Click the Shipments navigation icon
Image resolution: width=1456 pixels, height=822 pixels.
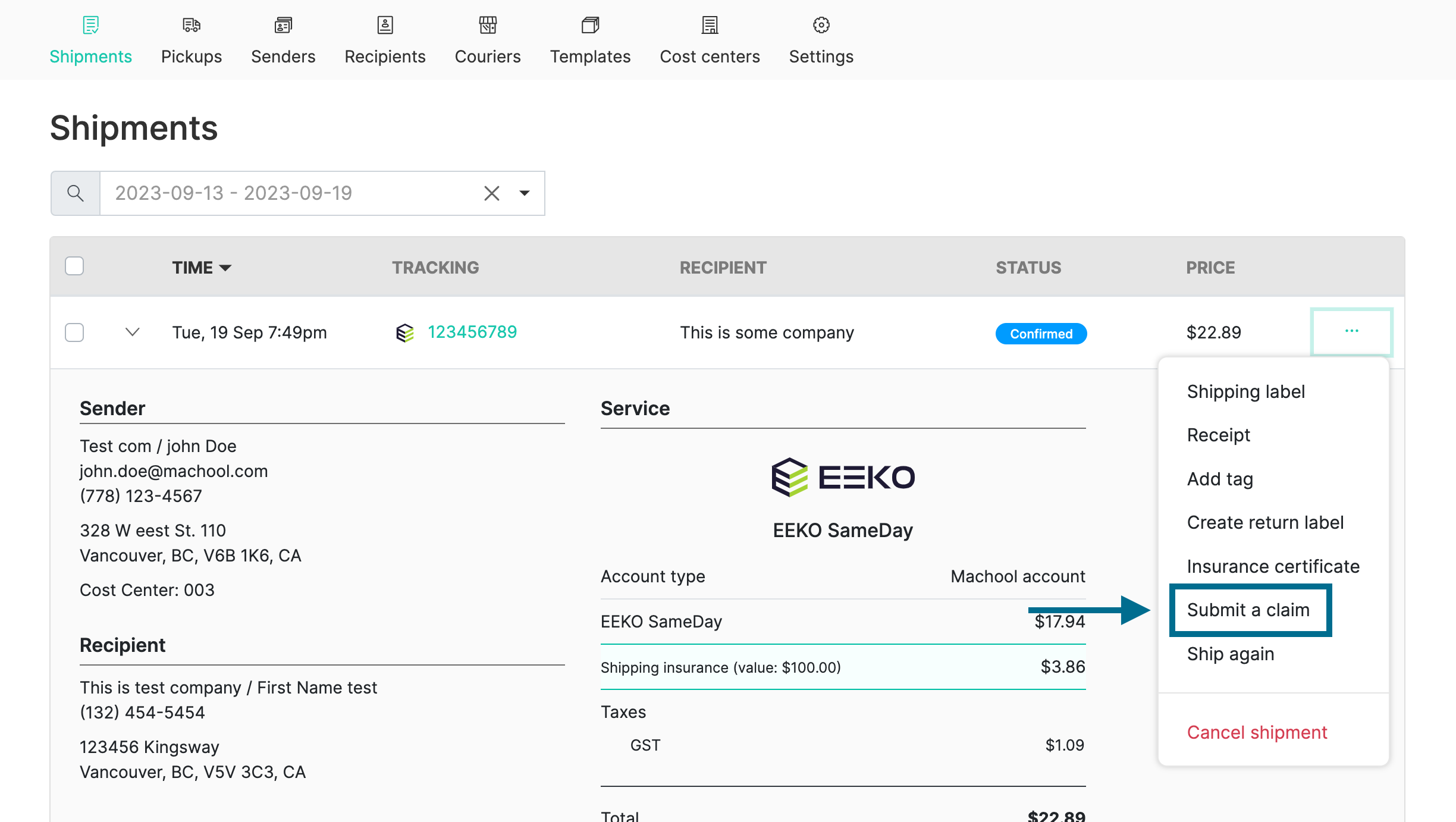click(x=90, y=25)
